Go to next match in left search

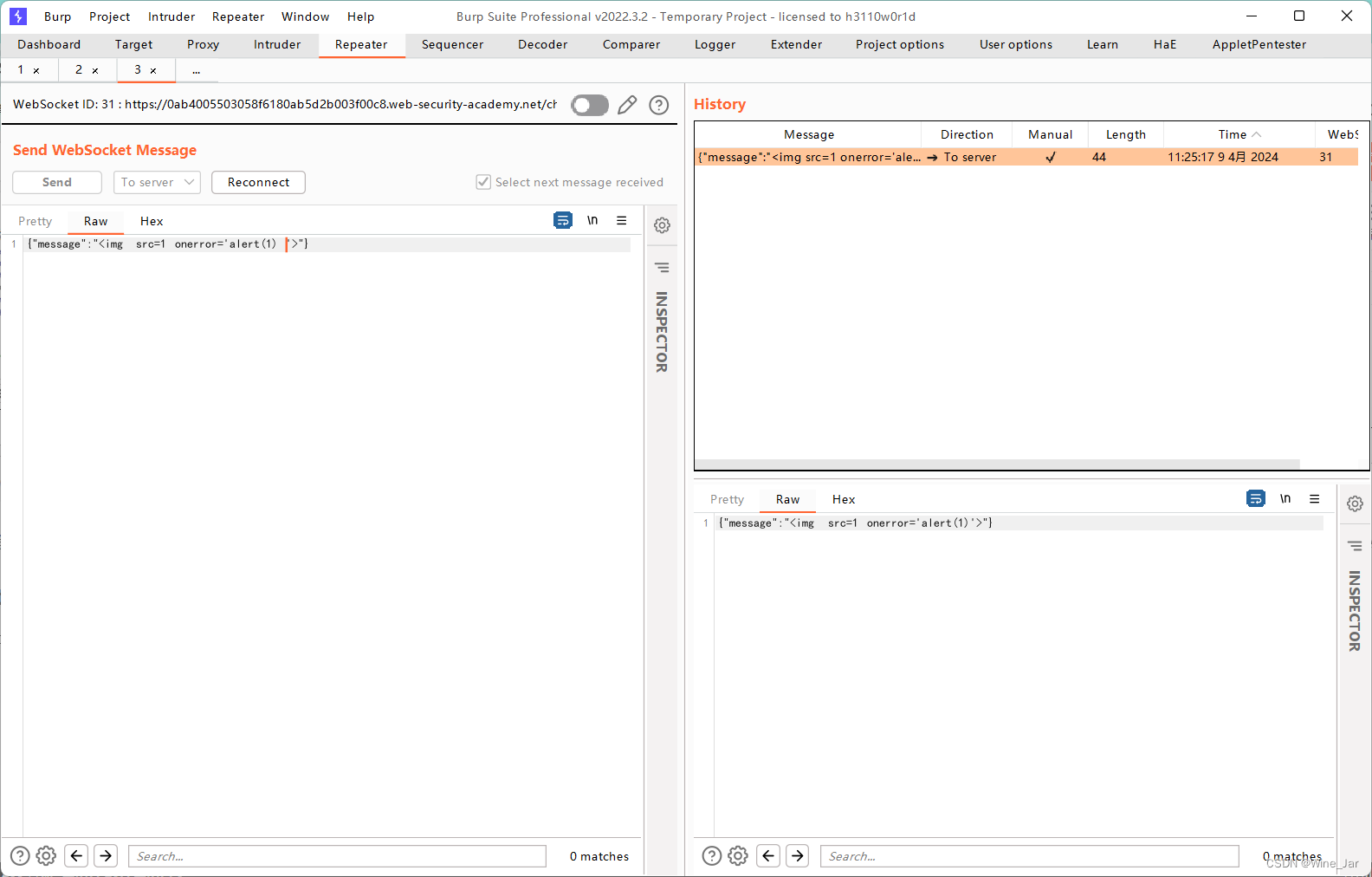coord(106,856)
